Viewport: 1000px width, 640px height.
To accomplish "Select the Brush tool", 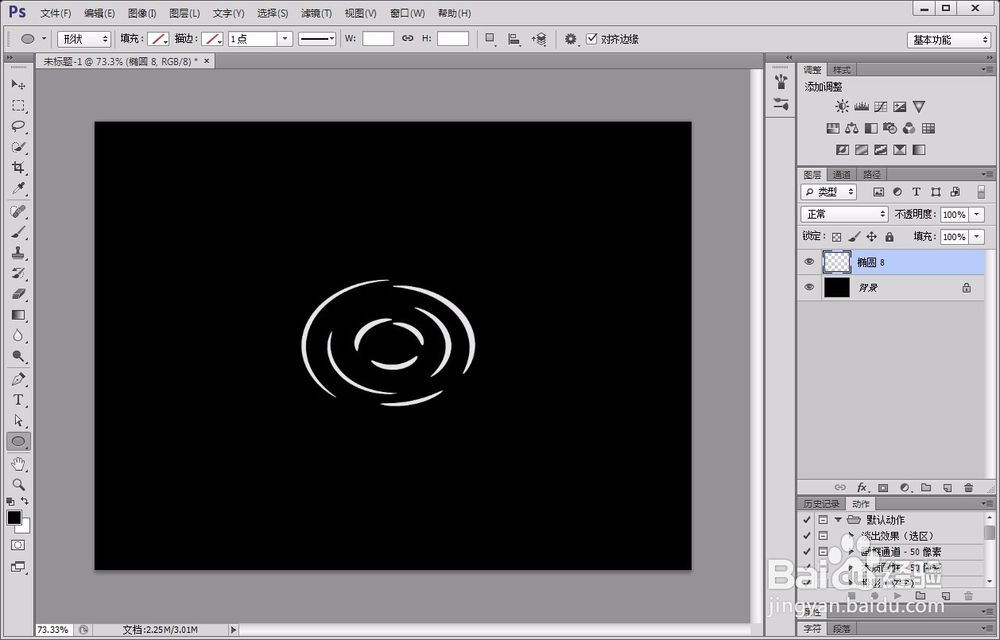I will tap(18, 232).
